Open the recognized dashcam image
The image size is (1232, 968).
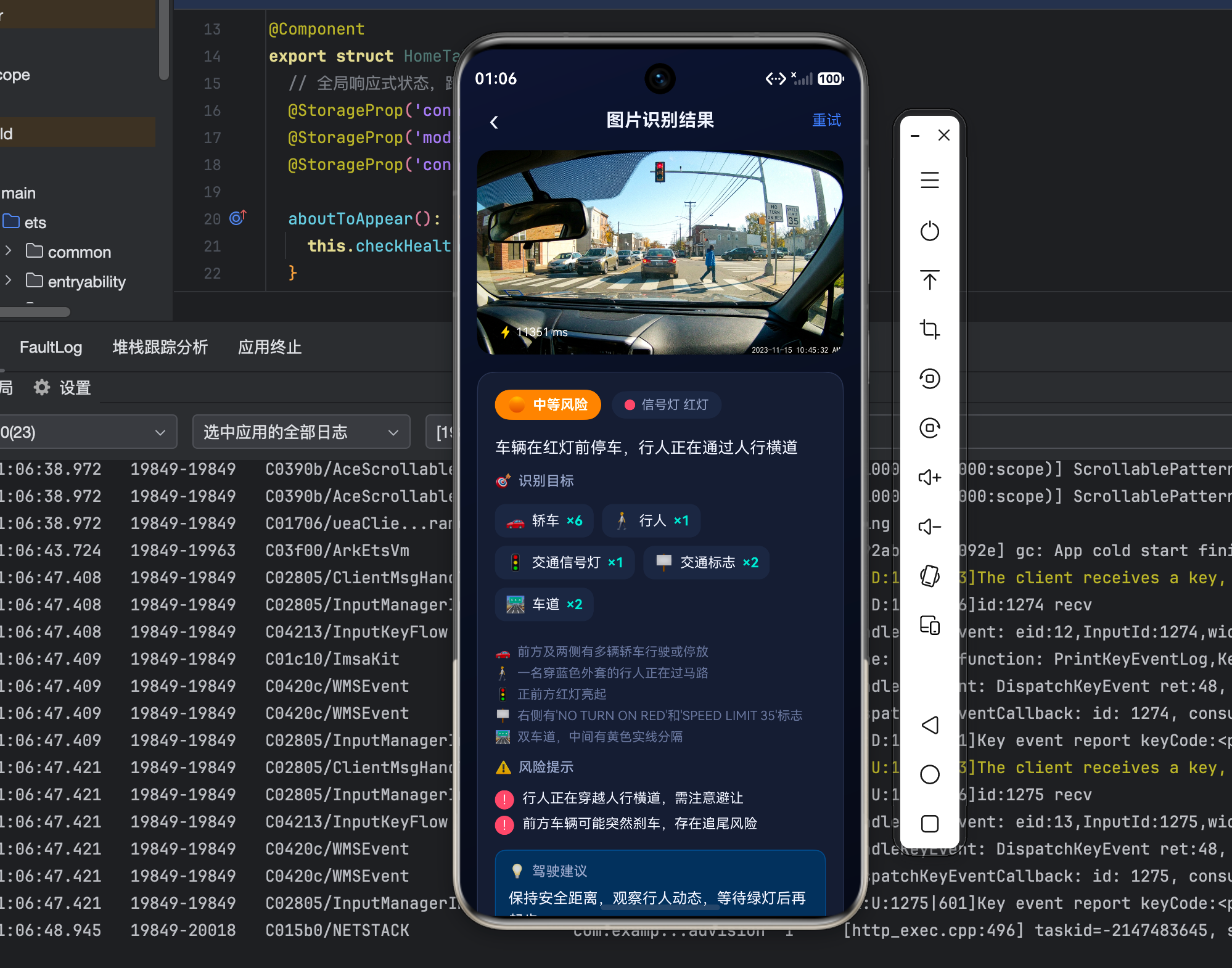pyautogui.click(x=660, y=252)
